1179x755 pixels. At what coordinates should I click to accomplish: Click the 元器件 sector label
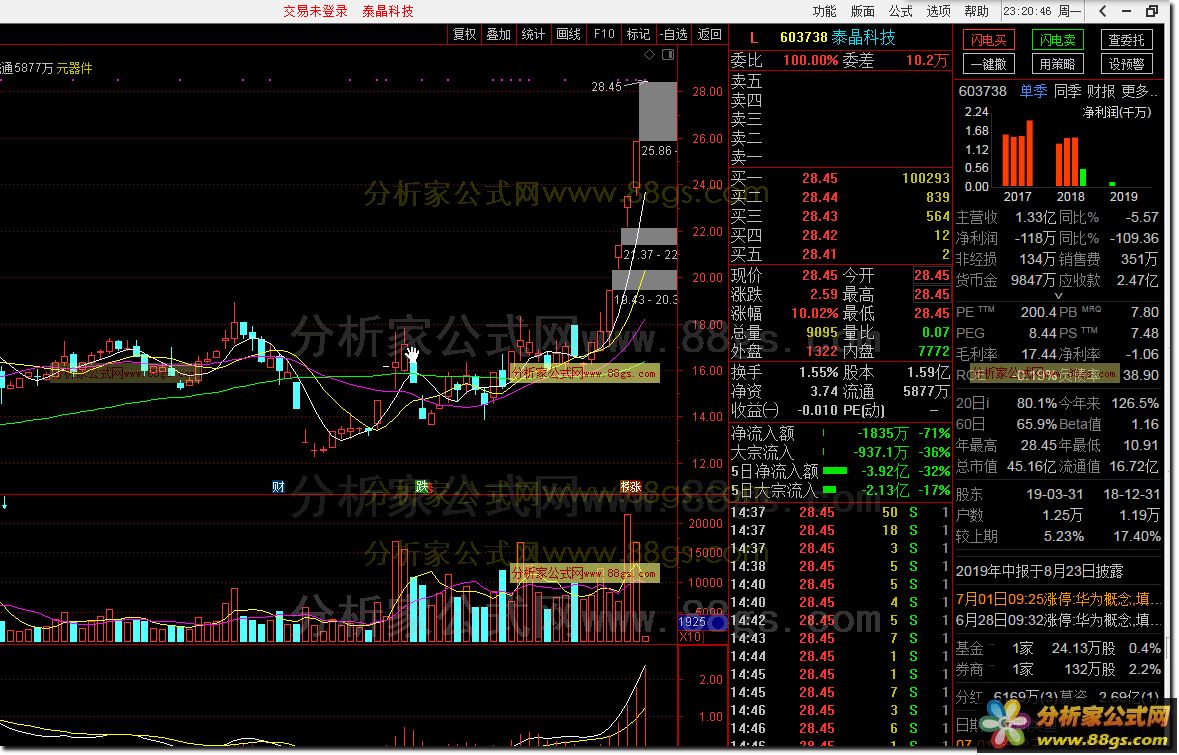74,68
